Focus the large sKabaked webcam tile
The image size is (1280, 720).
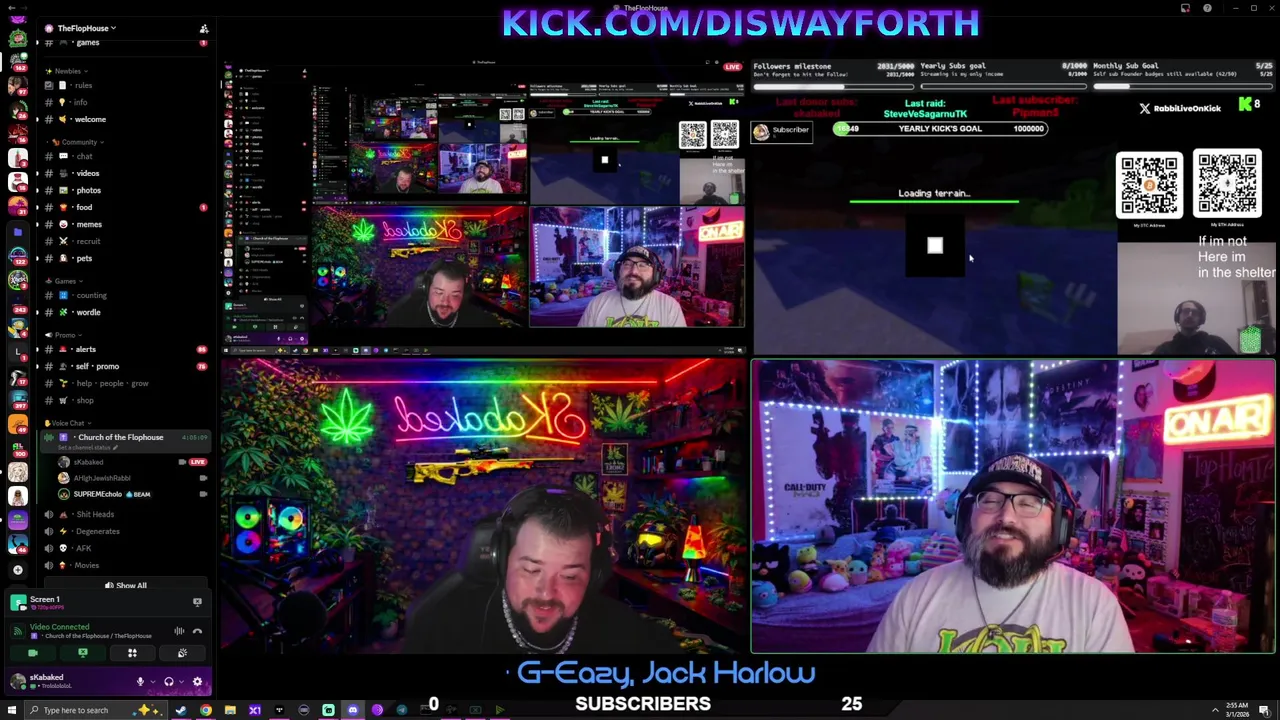484,506
